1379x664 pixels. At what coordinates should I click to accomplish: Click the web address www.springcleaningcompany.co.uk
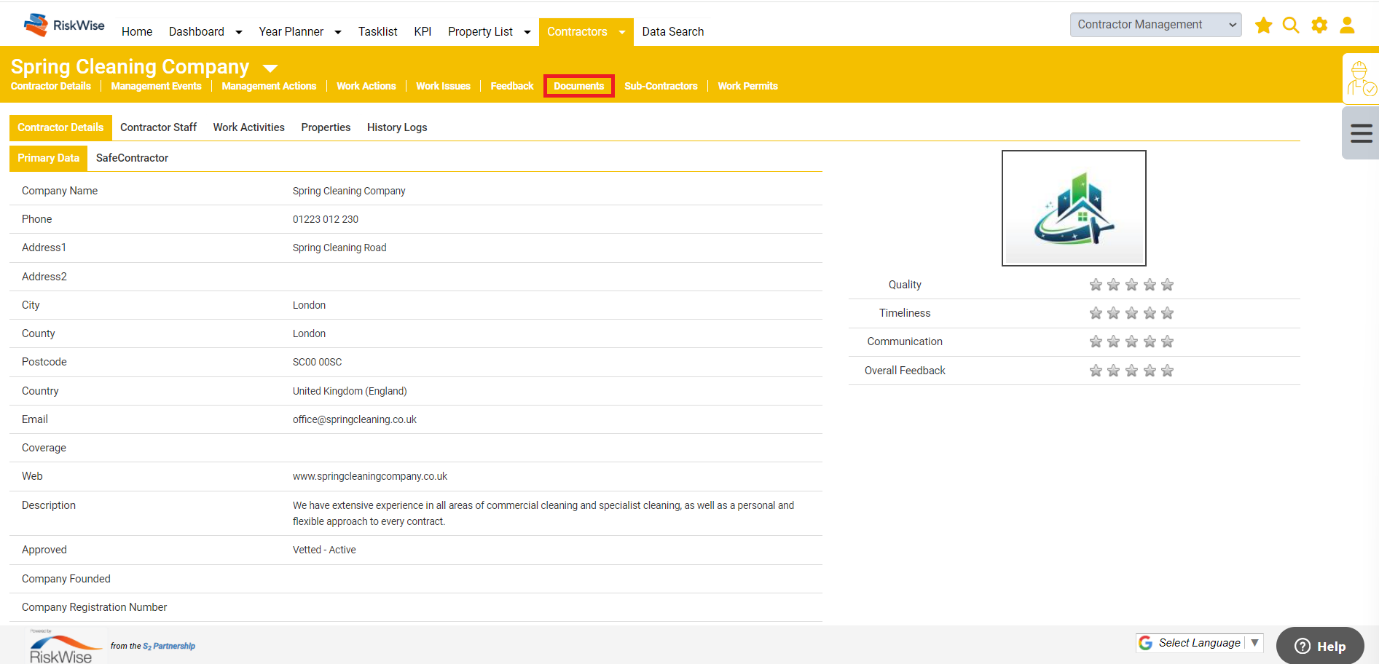[x=370, y=477]
